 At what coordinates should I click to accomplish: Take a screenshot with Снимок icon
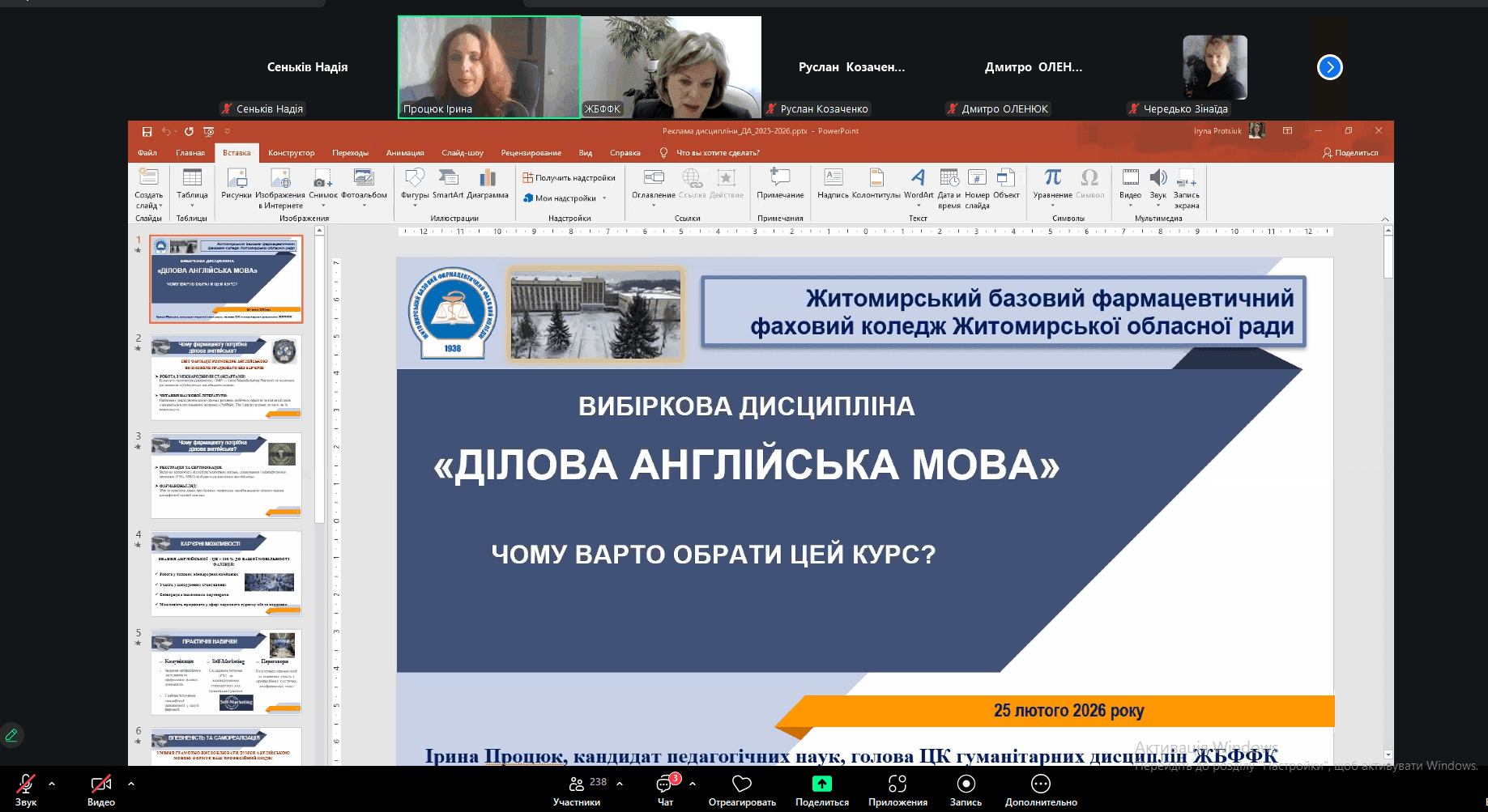[323, 186]
